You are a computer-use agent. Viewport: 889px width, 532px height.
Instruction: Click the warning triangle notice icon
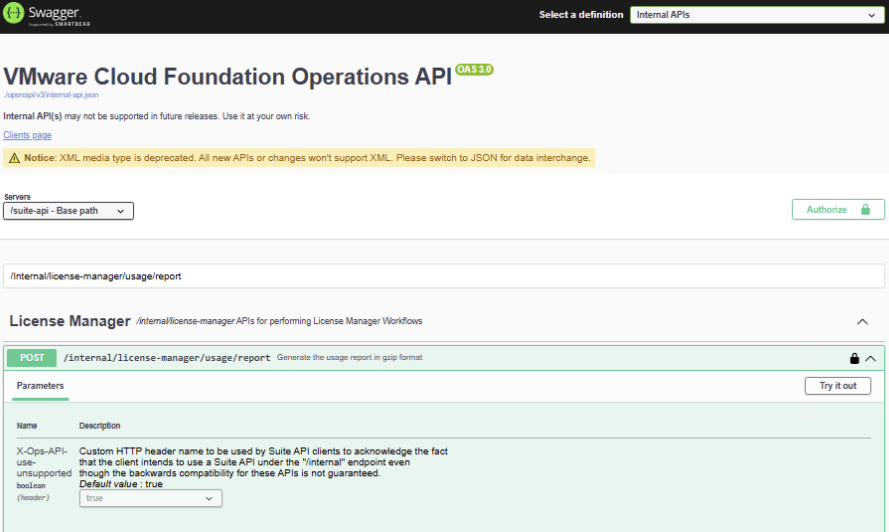tap(14, 158)
